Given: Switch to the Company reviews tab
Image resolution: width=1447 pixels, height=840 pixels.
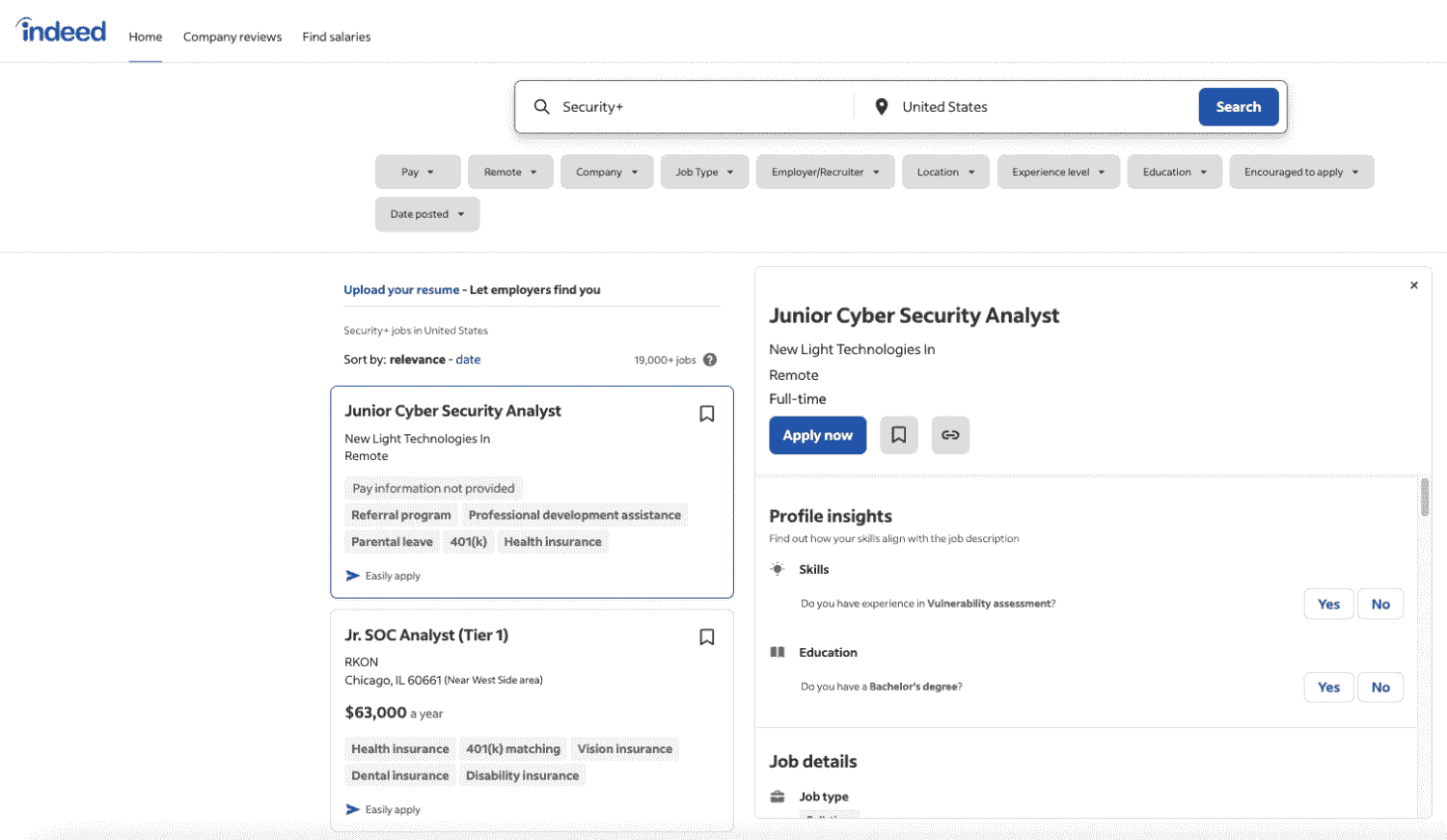Looking at the screenshot, I should point(232,37).
